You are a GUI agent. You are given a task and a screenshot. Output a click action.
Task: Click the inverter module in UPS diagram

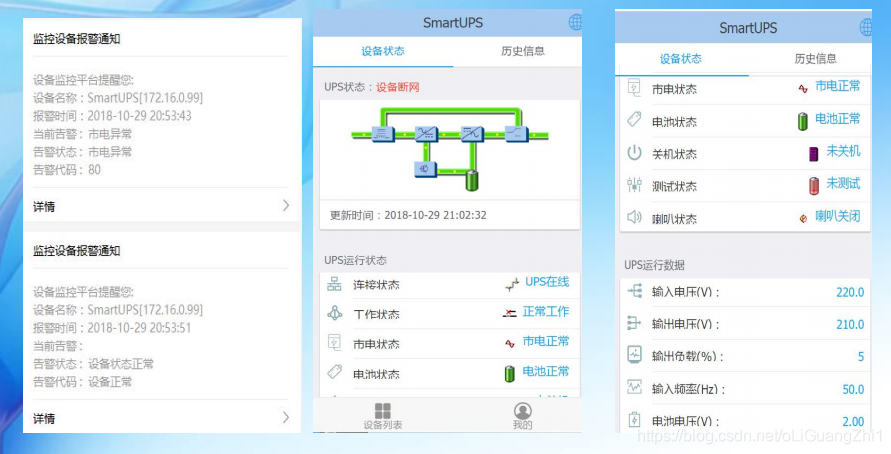click(x=472, y=134)
